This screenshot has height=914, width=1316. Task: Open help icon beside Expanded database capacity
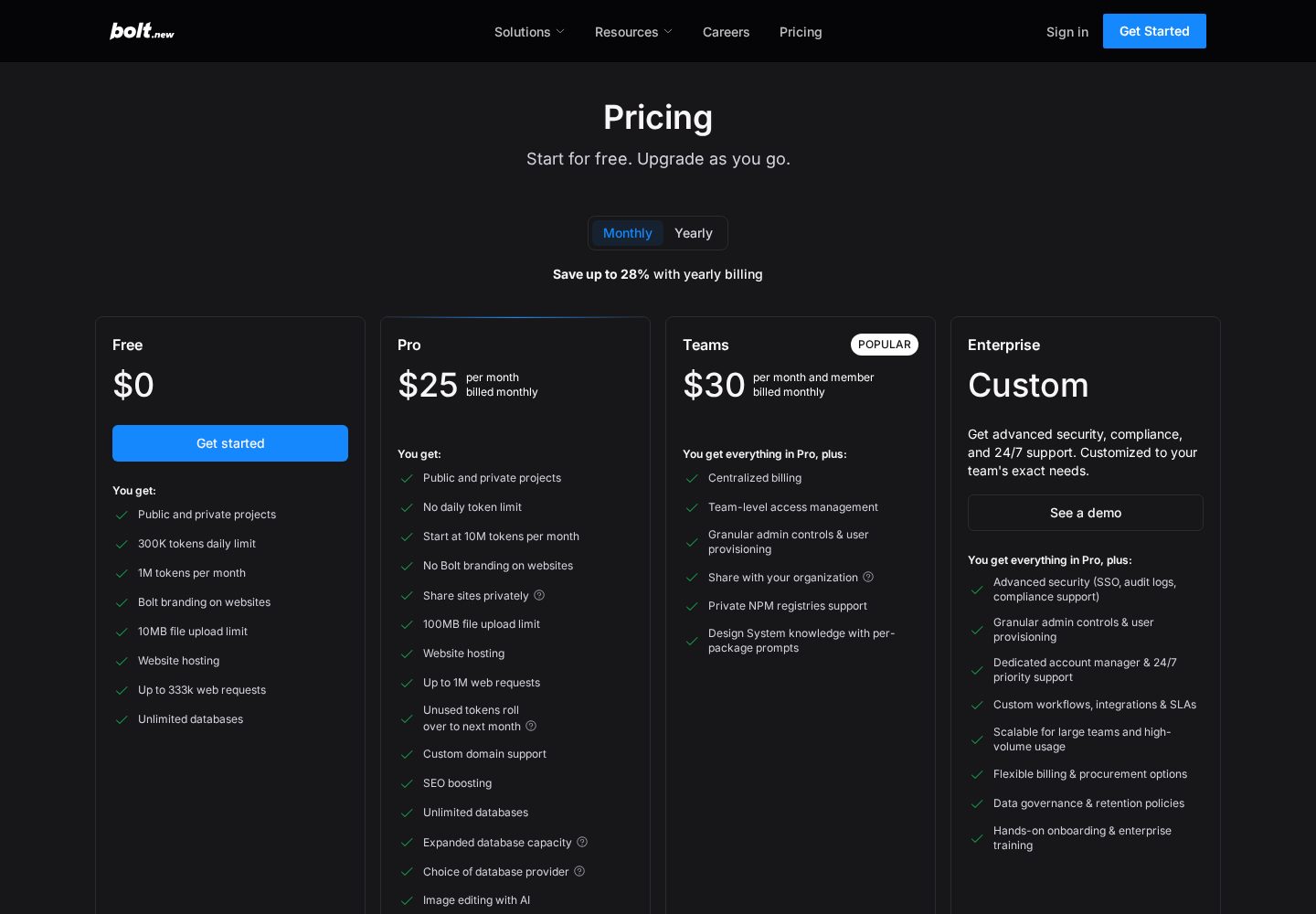click(x=582, y=842)
